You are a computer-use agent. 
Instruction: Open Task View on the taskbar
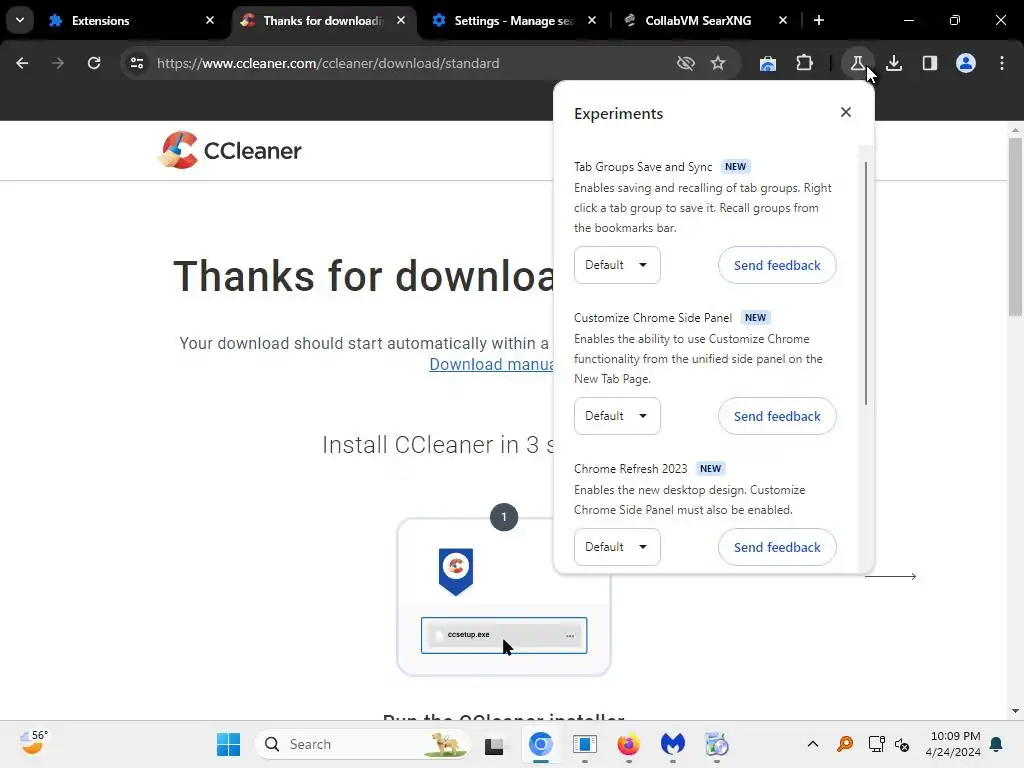click(494, 744)
